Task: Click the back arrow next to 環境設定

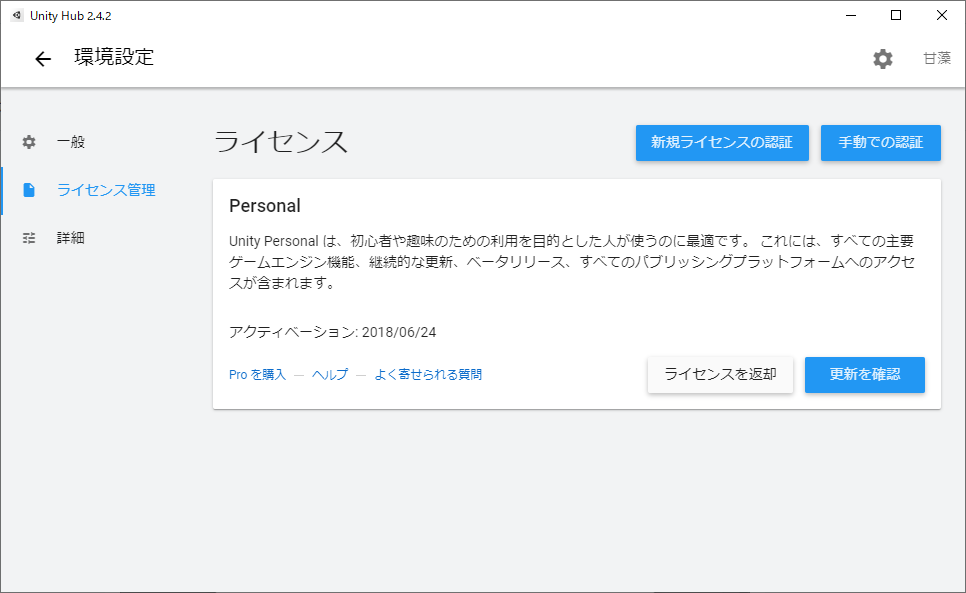Action: point(42,58)
